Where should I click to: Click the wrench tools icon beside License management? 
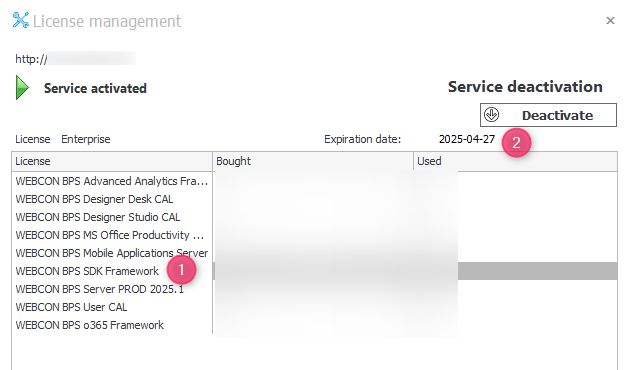pos(20,20)
